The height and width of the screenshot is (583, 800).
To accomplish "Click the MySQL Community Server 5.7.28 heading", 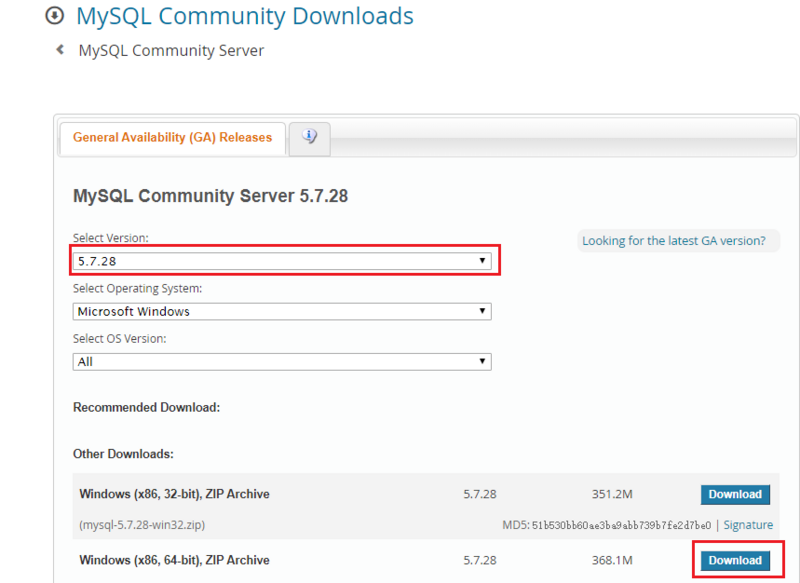I will [x=210, y=196].
